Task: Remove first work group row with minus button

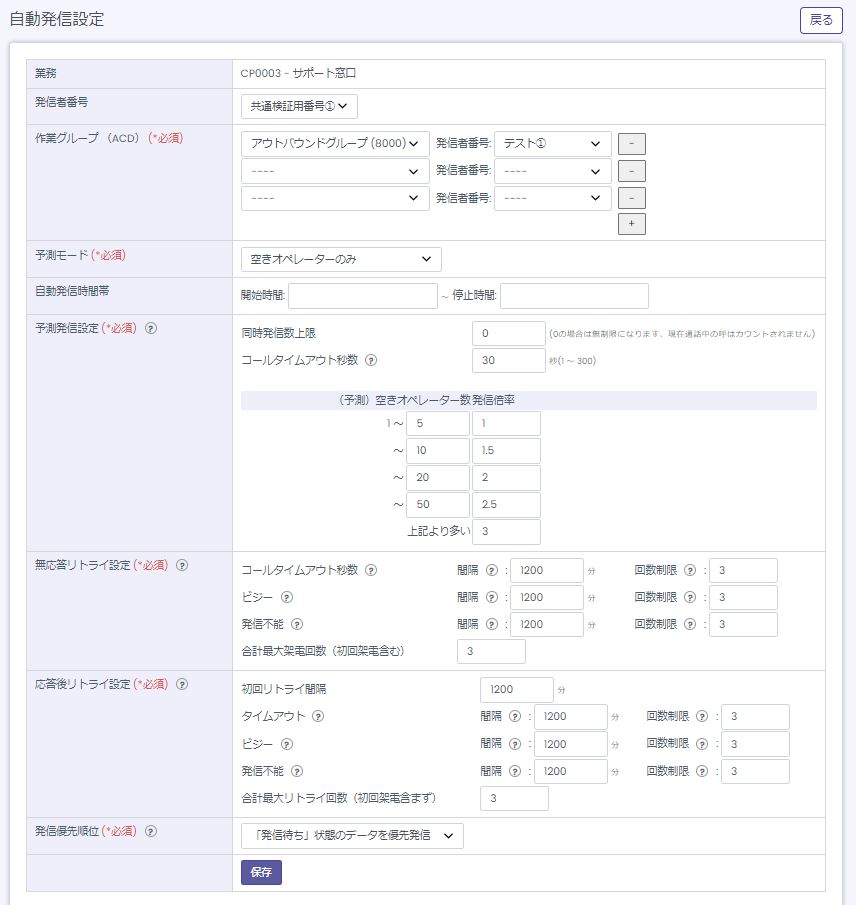Action: point(631,143)
